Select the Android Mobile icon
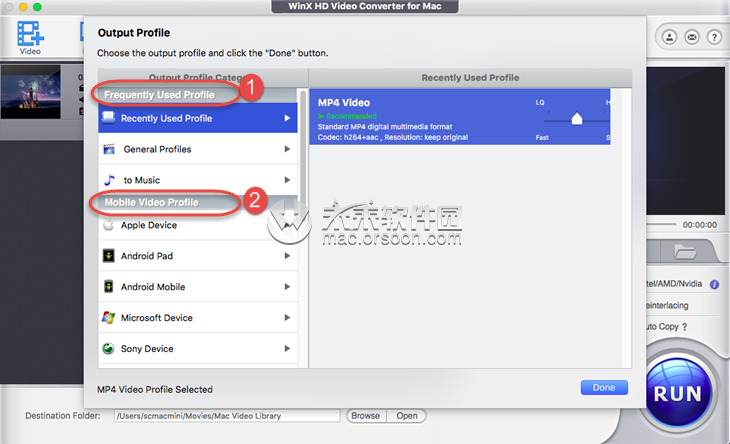 (108, 286)
